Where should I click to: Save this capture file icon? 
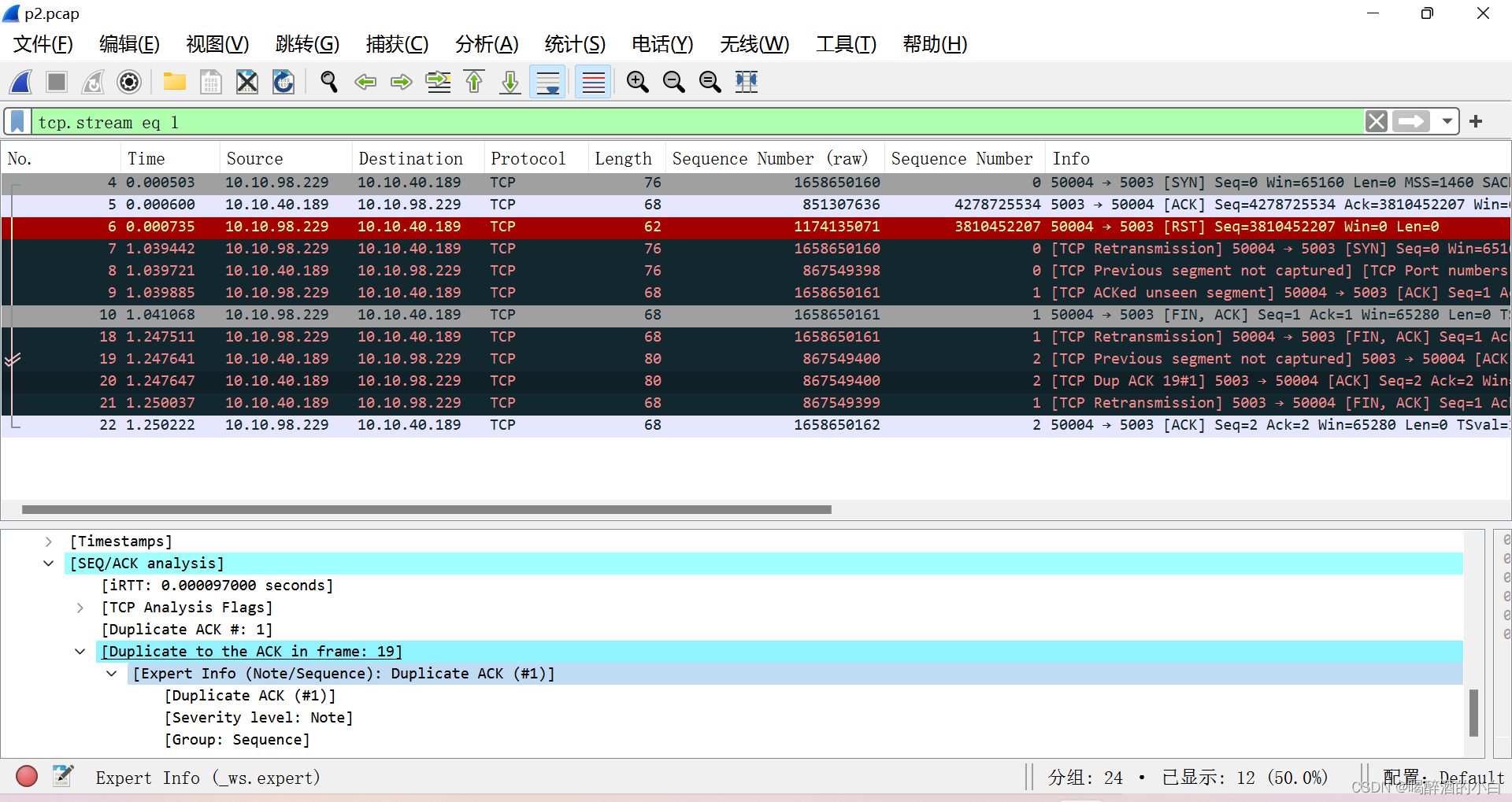click(210, 82)
